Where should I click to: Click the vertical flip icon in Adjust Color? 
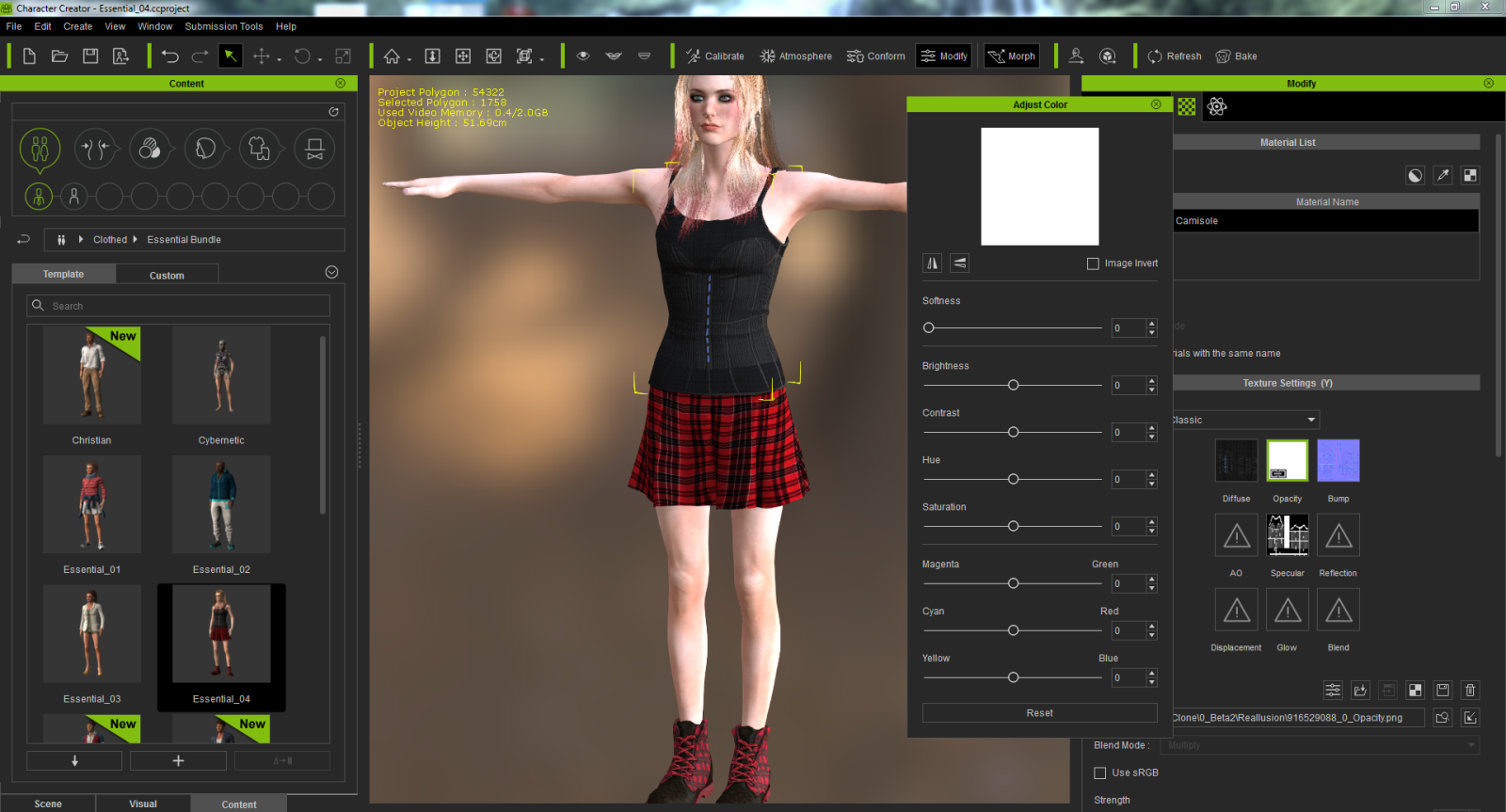click(959, 263)
